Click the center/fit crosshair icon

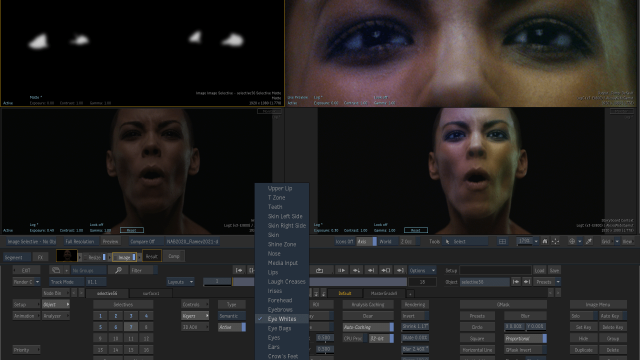(x=556, y=242)
